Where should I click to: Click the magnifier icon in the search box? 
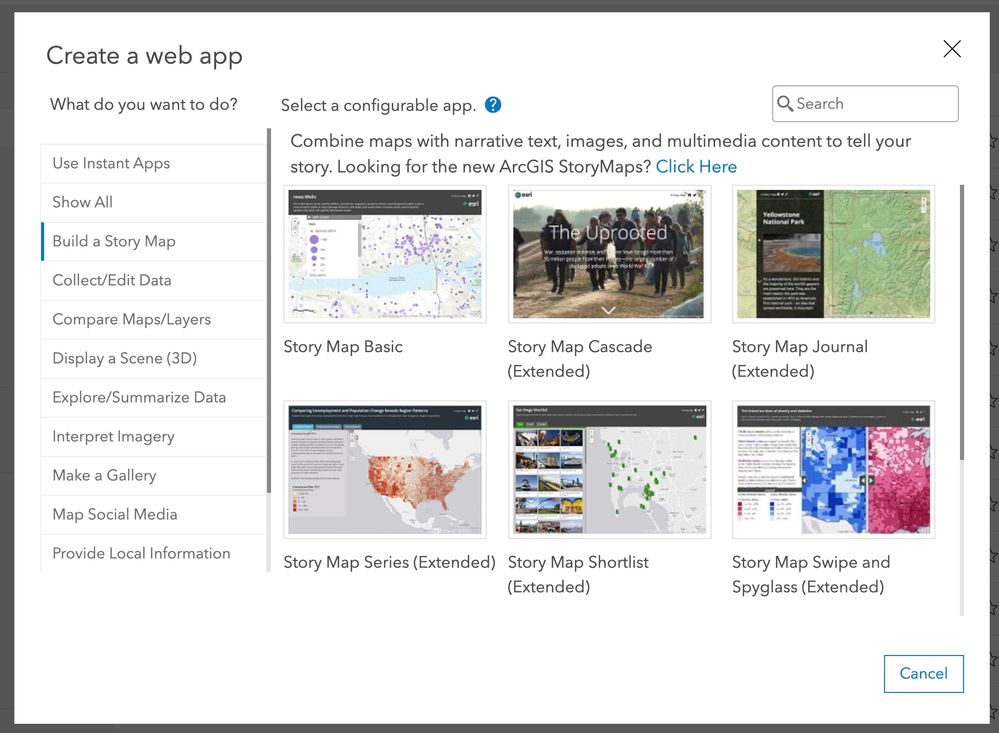point(786,103)
